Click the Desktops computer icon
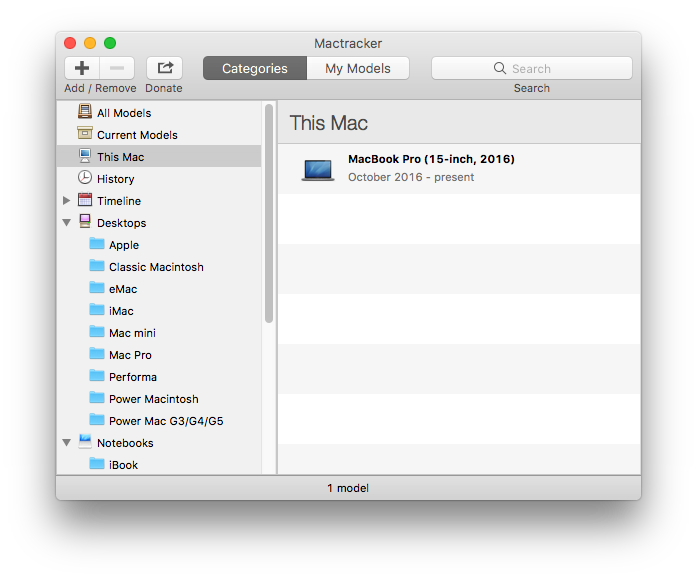Screen dimensions: 697x580 point(85,222)
